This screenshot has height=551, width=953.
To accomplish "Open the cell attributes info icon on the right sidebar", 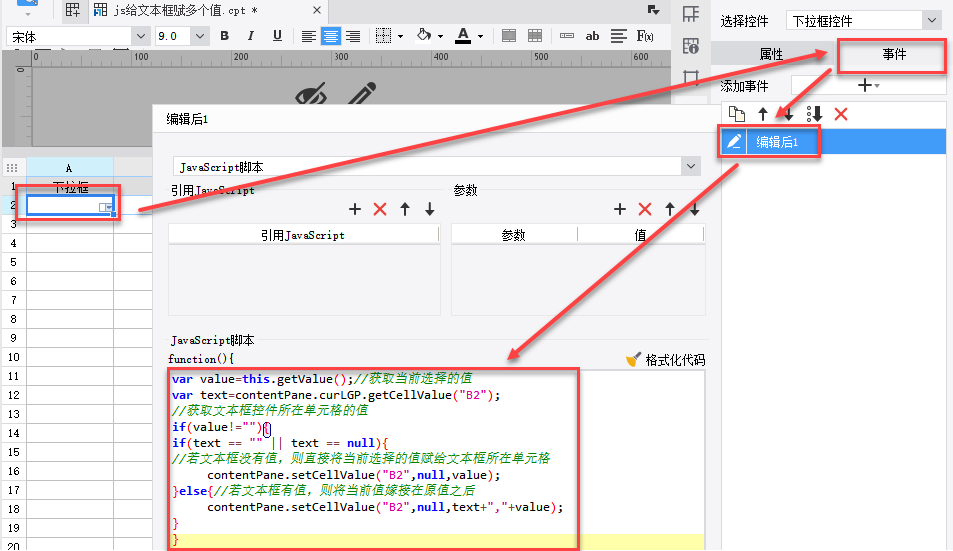I will pyautogui.click(x=690, y=46).
